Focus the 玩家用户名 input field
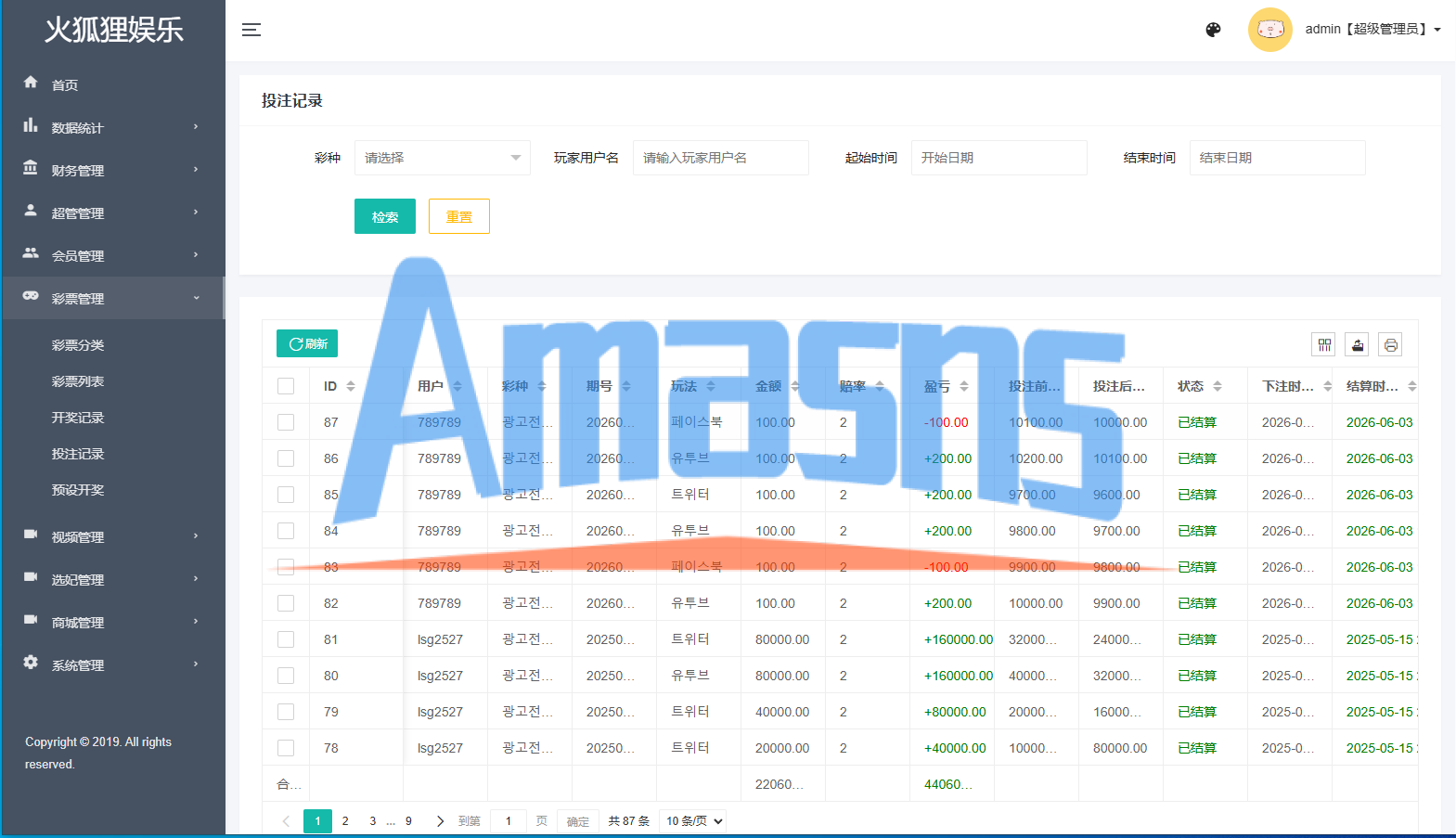Image resolution: width=1456 pixels, height=838 pixels. (721, 158)
